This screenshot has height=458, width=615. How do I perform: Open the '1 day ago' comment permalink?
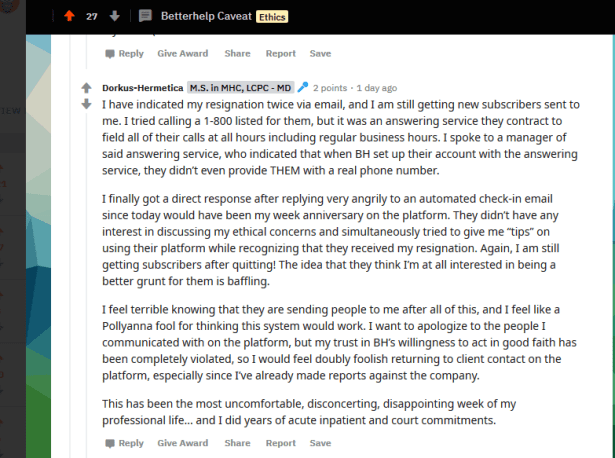pos(375,88)
